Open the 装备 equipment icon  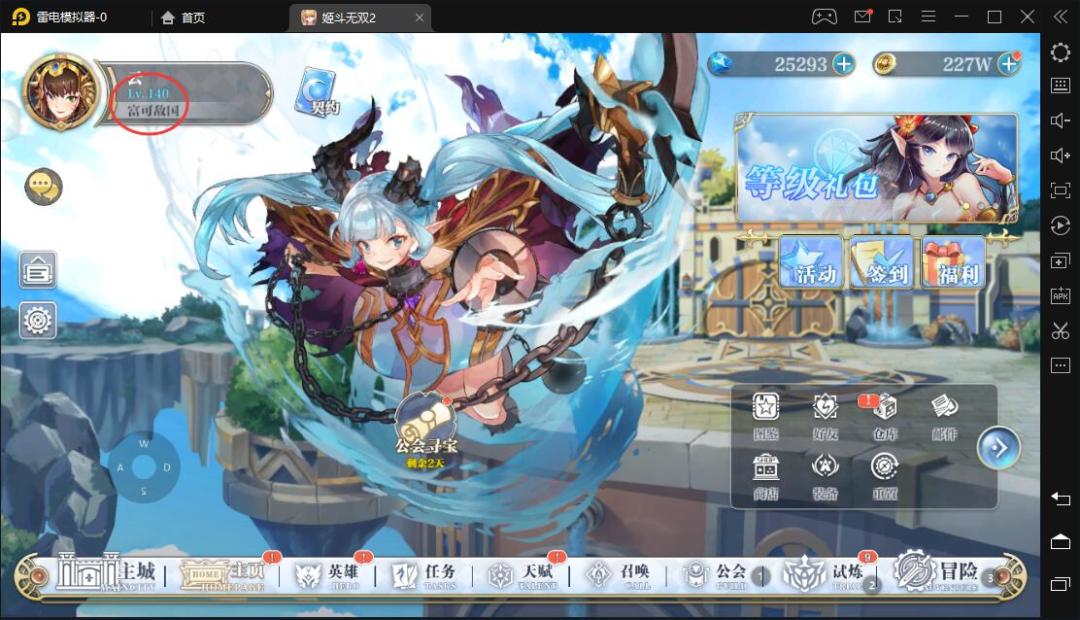[x=824, y=477]
